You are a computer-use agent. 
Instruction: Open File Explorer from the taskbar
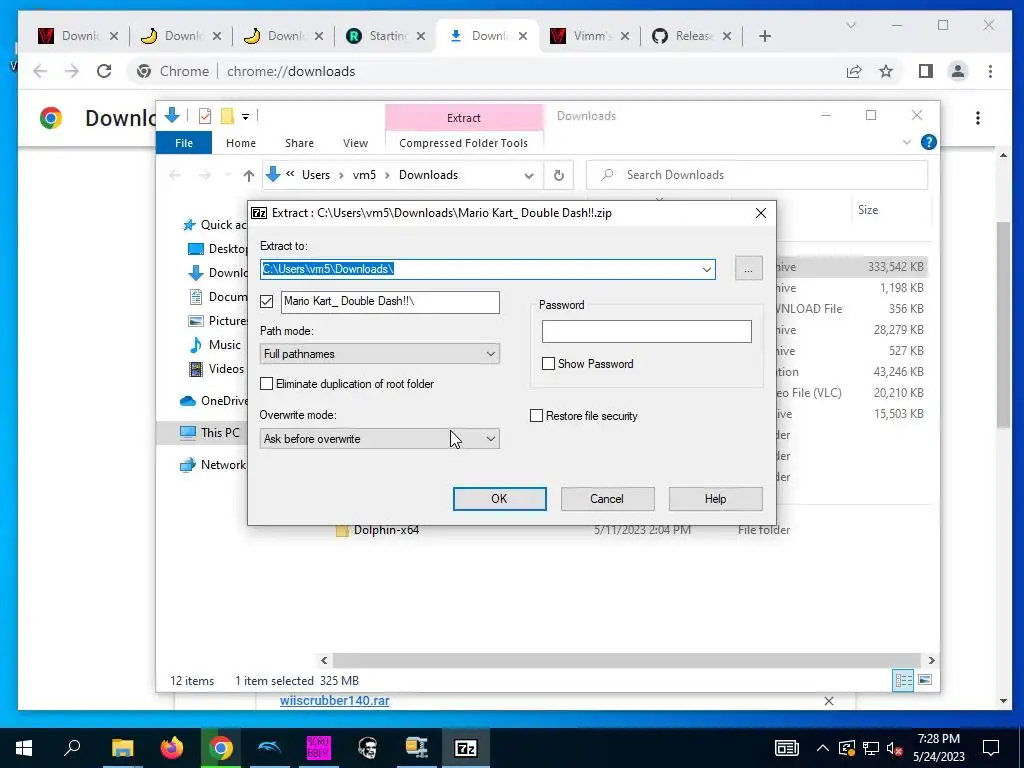click(122, 748)
